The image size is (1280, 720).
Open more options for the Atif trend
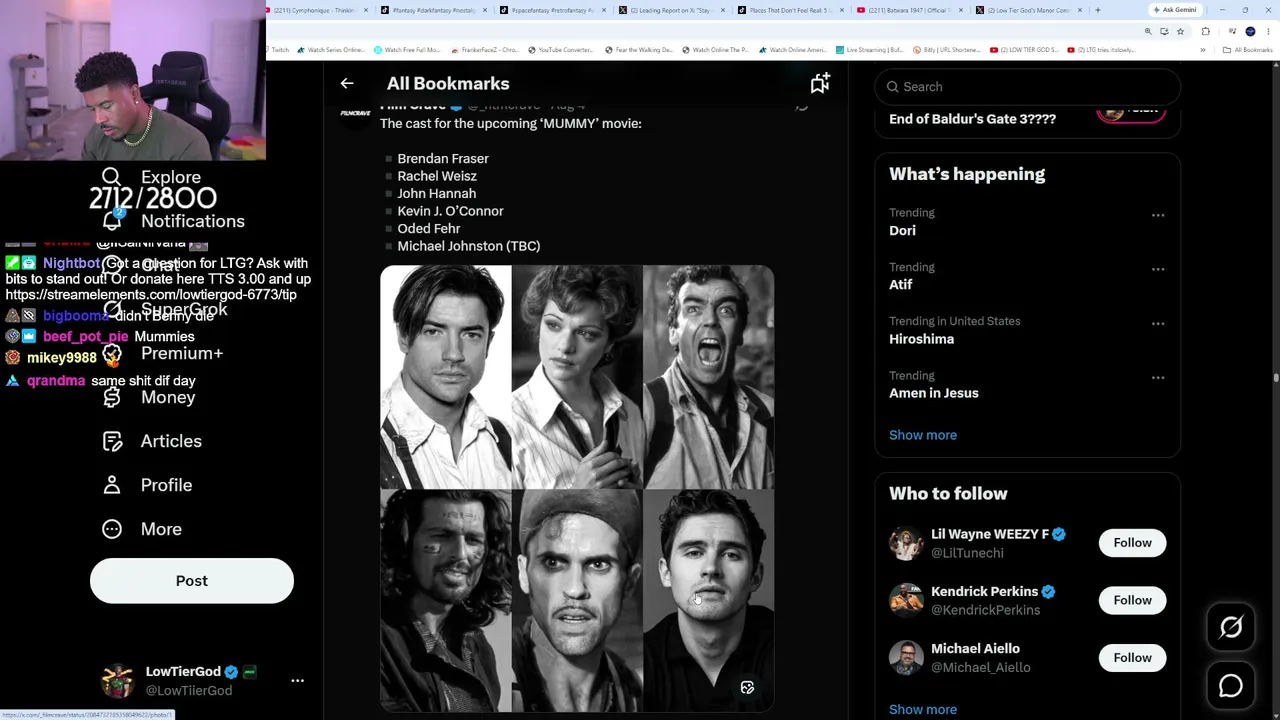coord(1158,269)
